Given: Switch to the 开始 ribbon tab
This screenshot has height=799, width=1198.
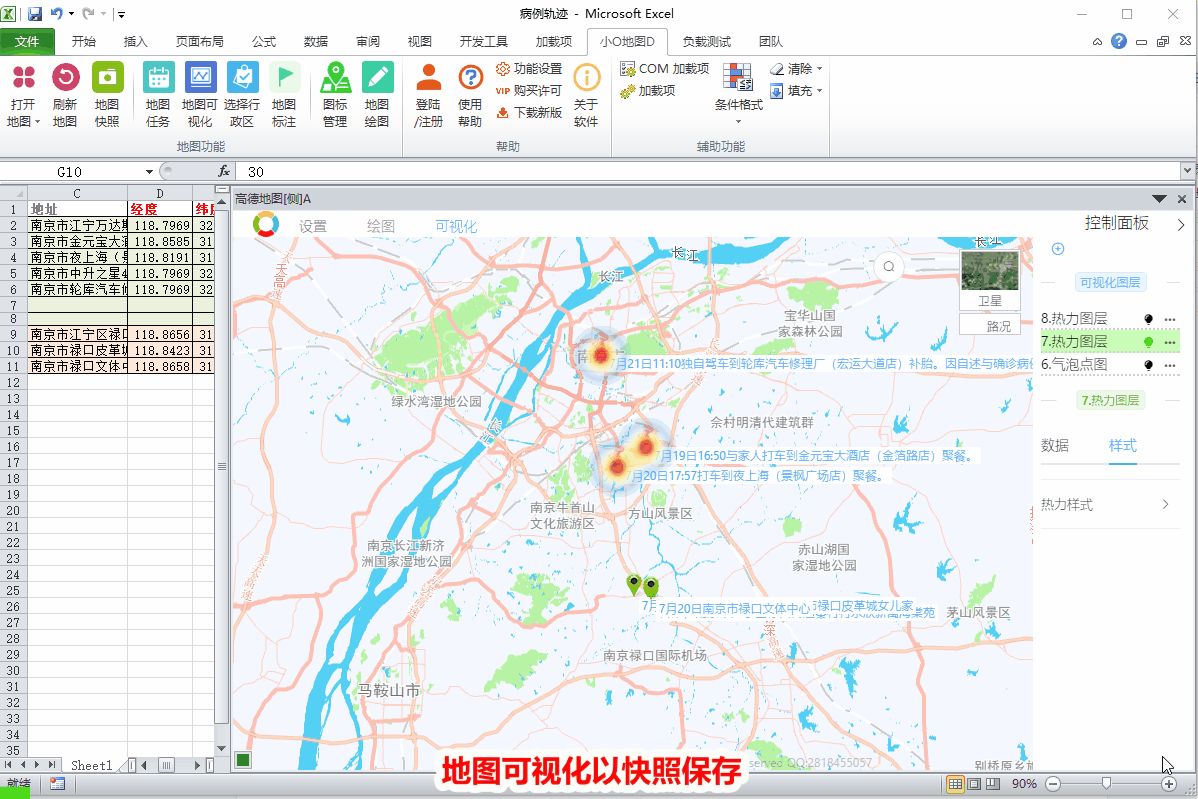Looking at the screenshot, I should 83,41.
